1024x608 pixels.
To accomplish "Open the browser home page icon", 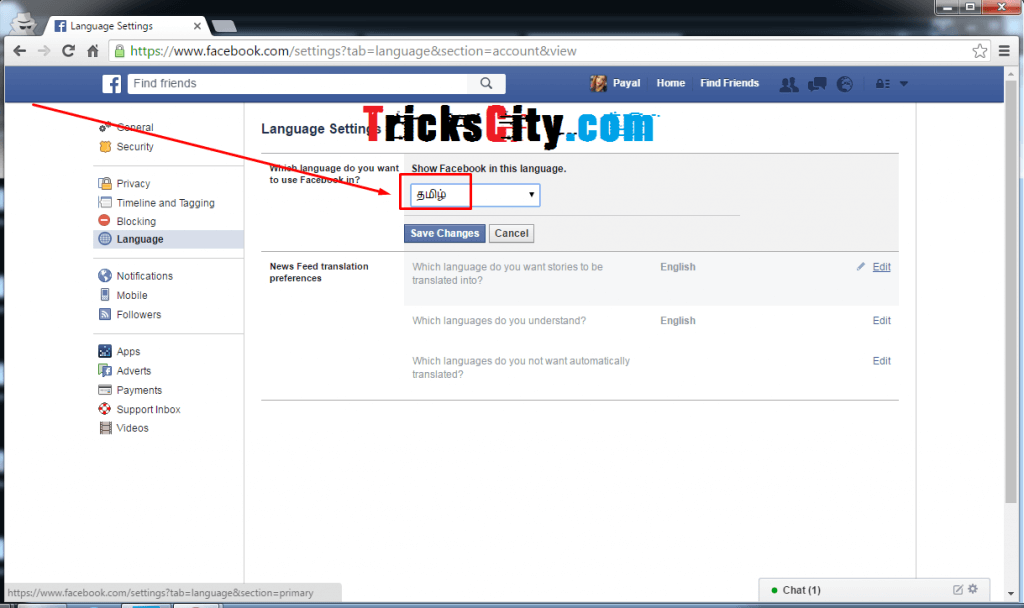I will coord(93,51).
